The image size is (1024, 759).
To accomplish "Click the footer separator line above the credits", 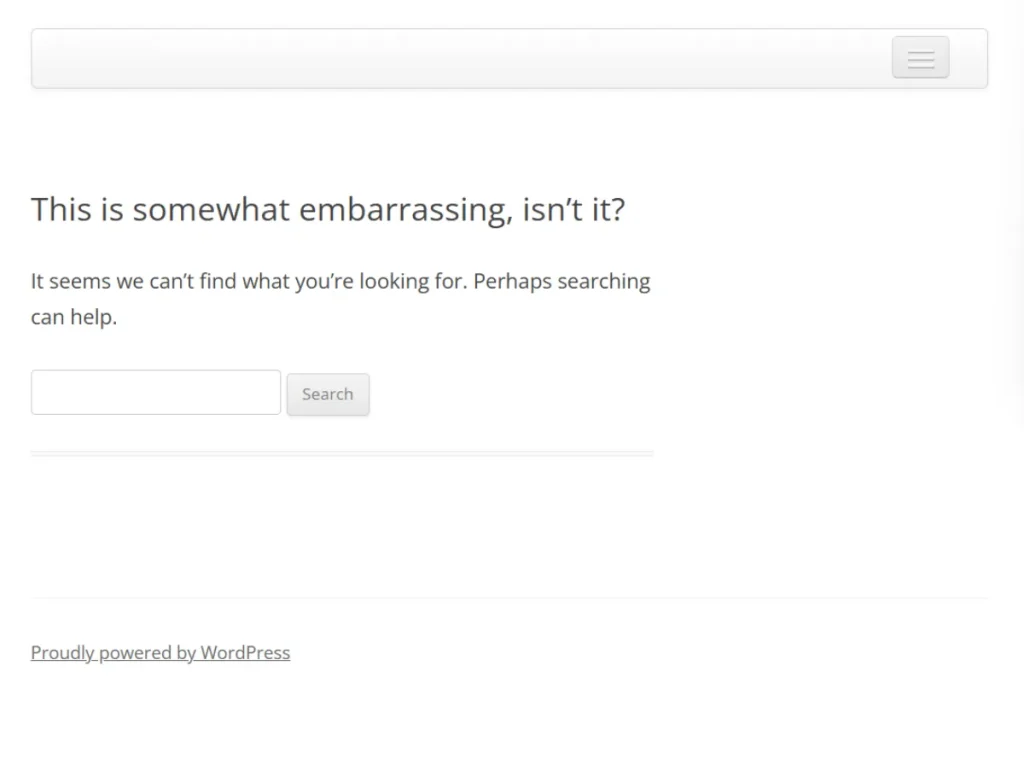I will (x=510, y=598).
